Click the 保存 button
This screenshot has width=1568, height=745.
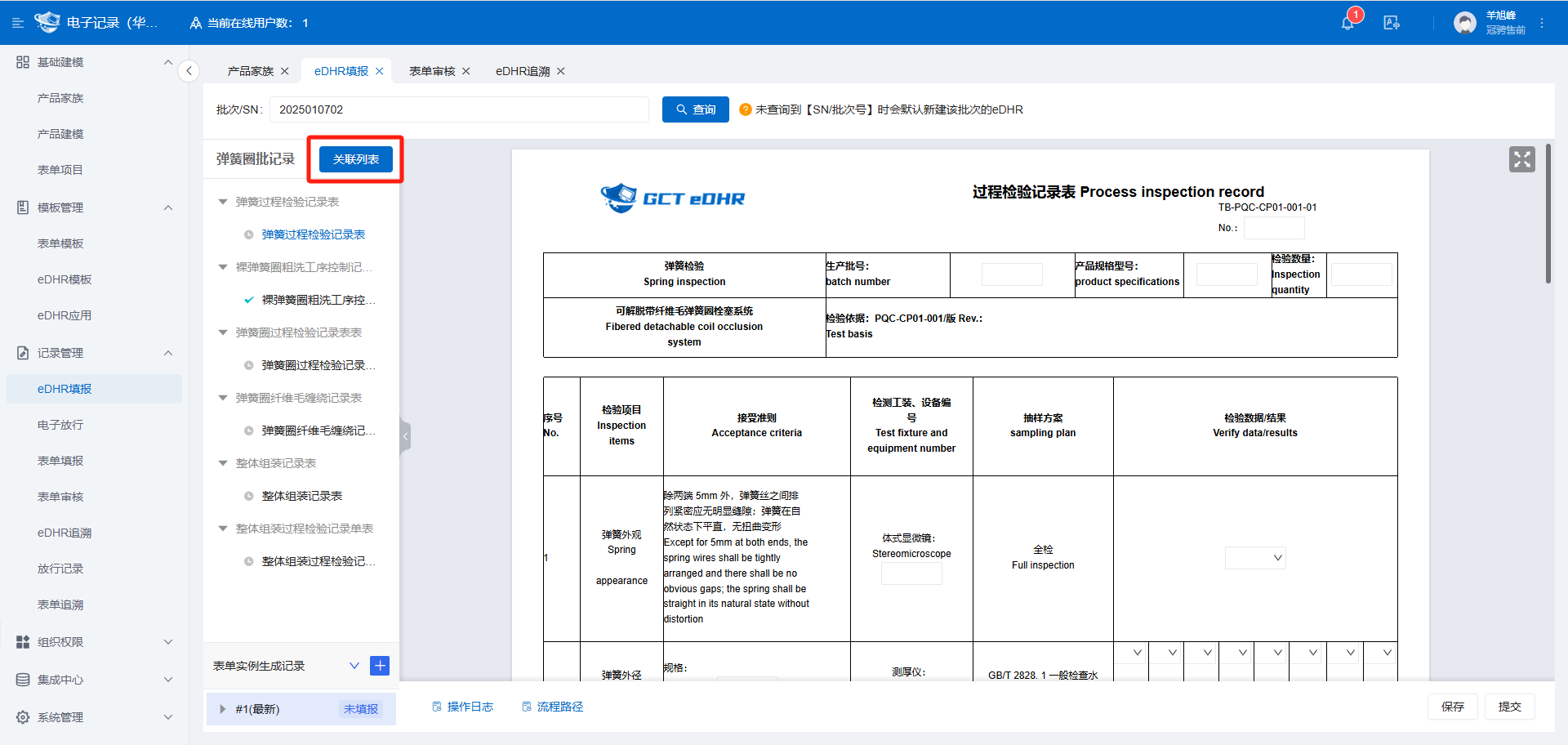click(1453, 707)
